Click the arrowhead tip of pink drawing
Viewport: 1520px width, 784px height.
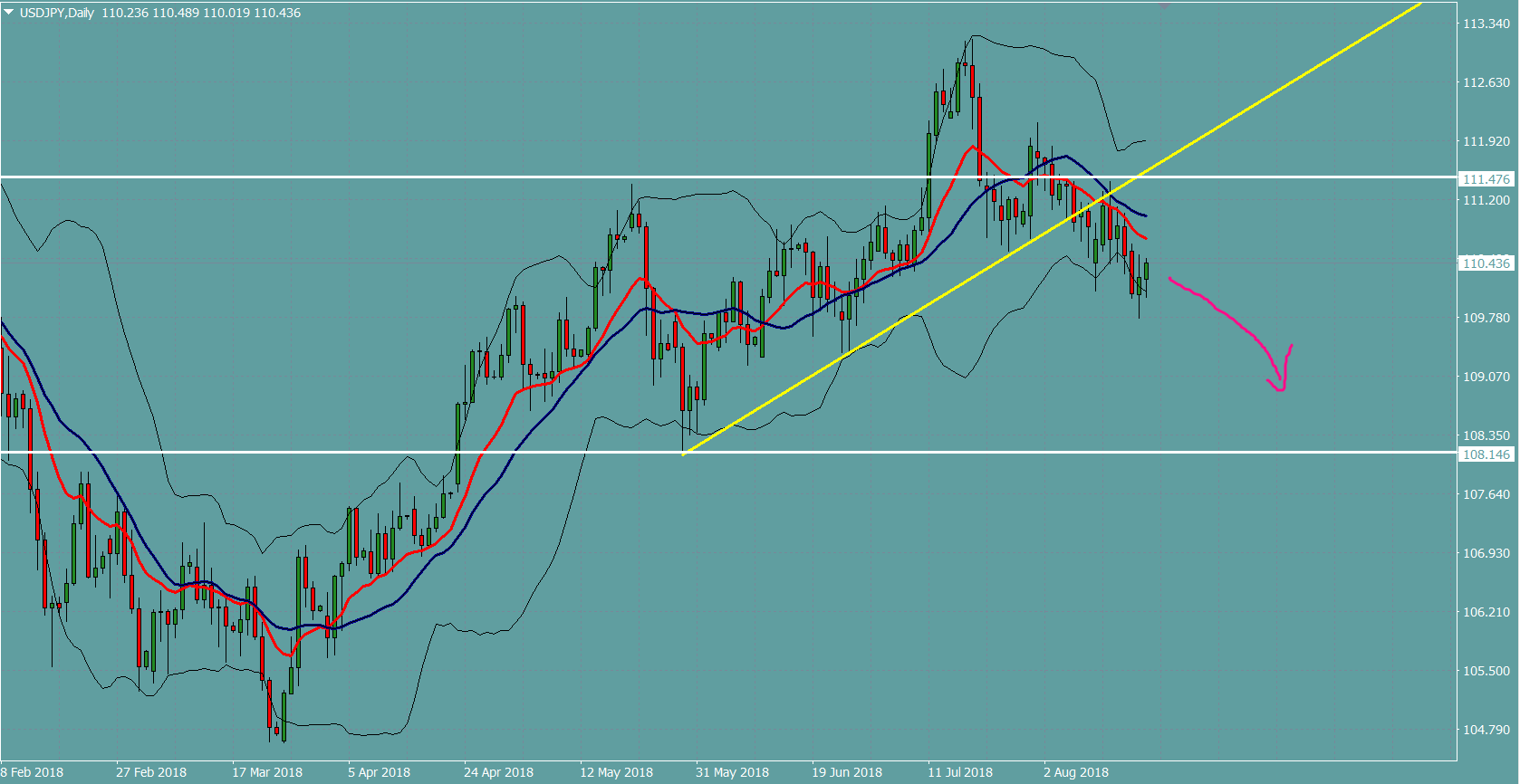(1291, 346)
